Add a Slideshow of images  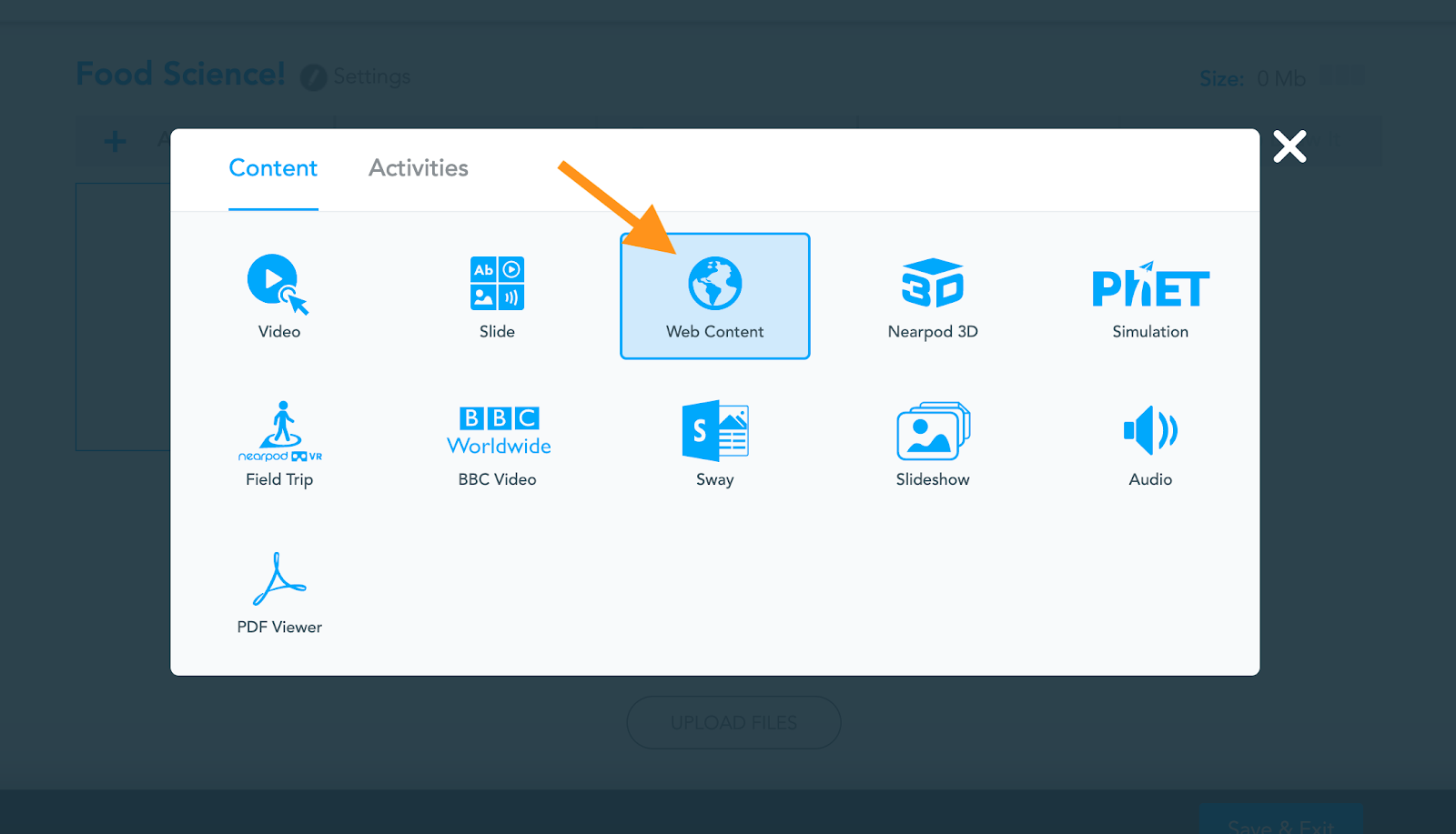point(933,445)
